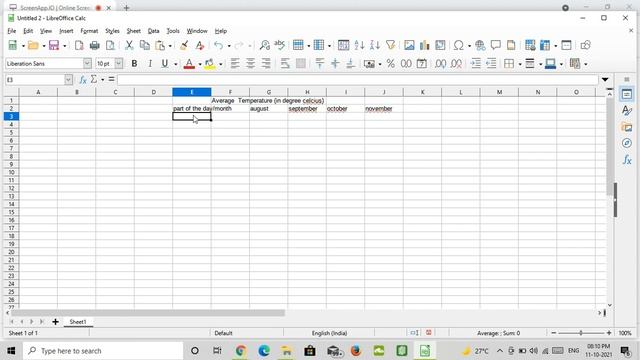This screenshot has width=640, height=360.
Task: Click the Background Color yellow swatch
Action: point(210,64)
